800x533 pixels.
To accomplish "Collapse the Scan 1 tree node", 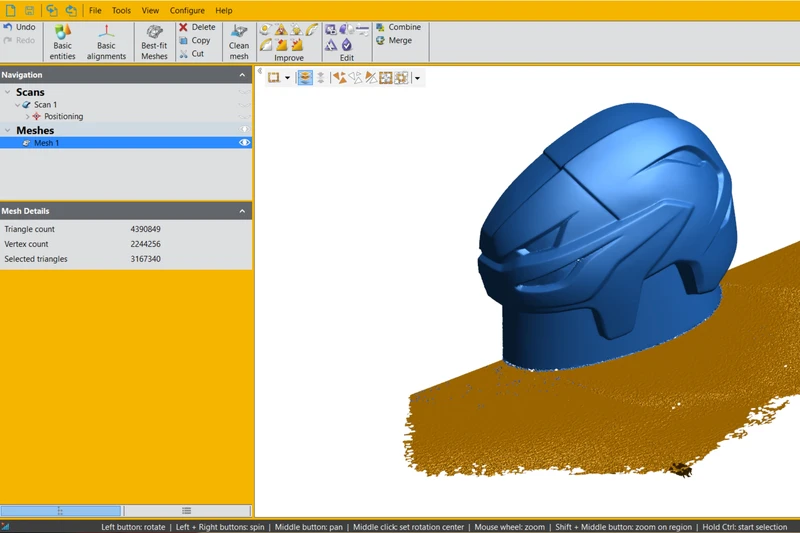I will point(17,104).
